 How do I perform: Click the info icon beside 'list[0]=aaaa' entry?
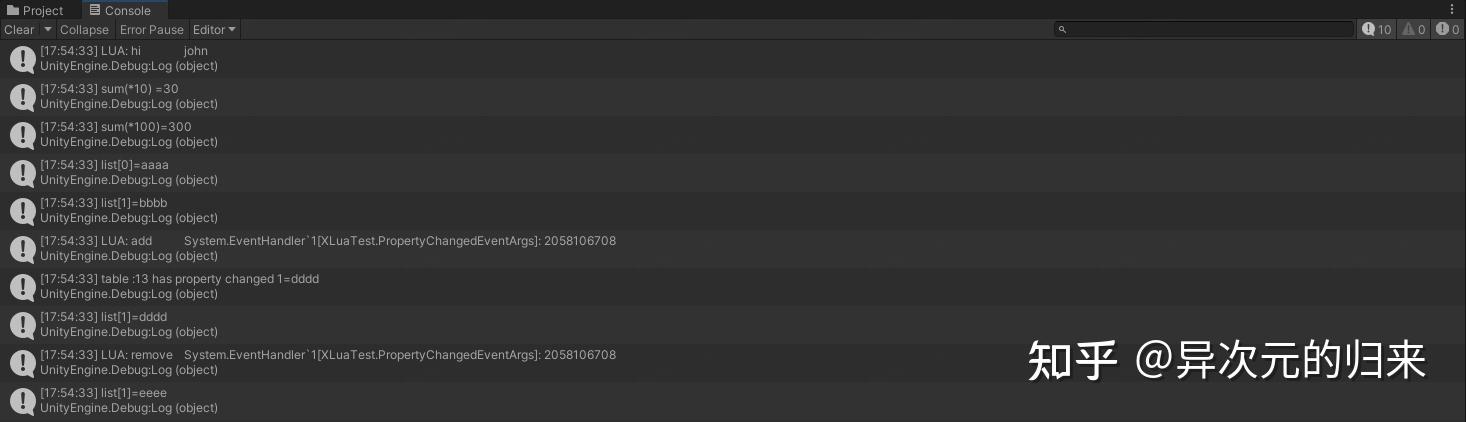tap(22, 173)
